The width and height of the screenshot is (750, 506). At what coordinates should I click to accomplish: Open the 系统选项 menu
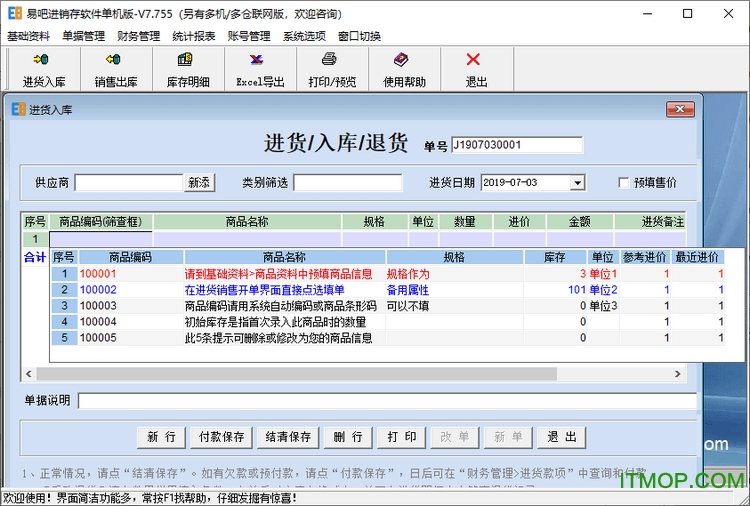click(x=304, y=36)
